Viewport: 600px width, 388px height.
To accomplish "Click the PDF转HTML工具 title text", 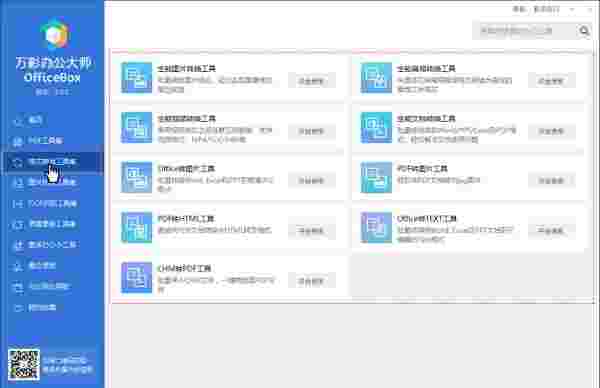I will [x=186, y=218].
